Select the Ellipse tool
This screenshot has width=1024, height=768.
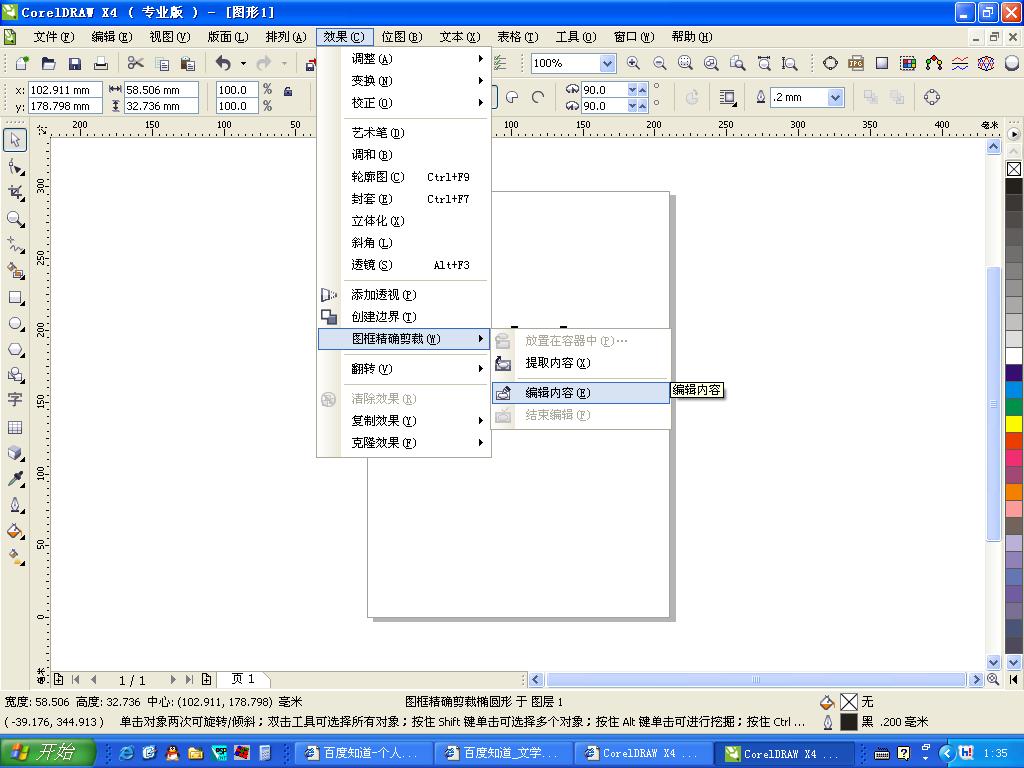pyautogui.click(x=14, y=322)
